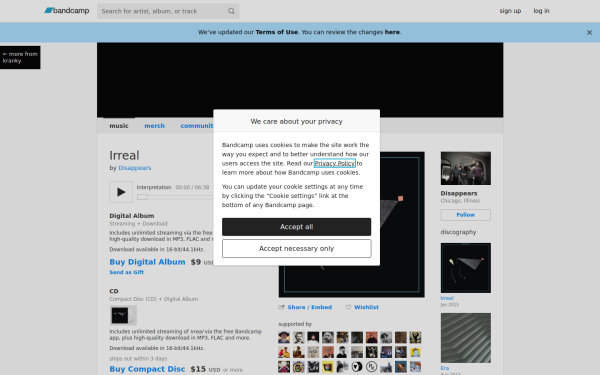Go to more from kranky
The height and width of the screenshot is (375, 600).
[20, 57]
